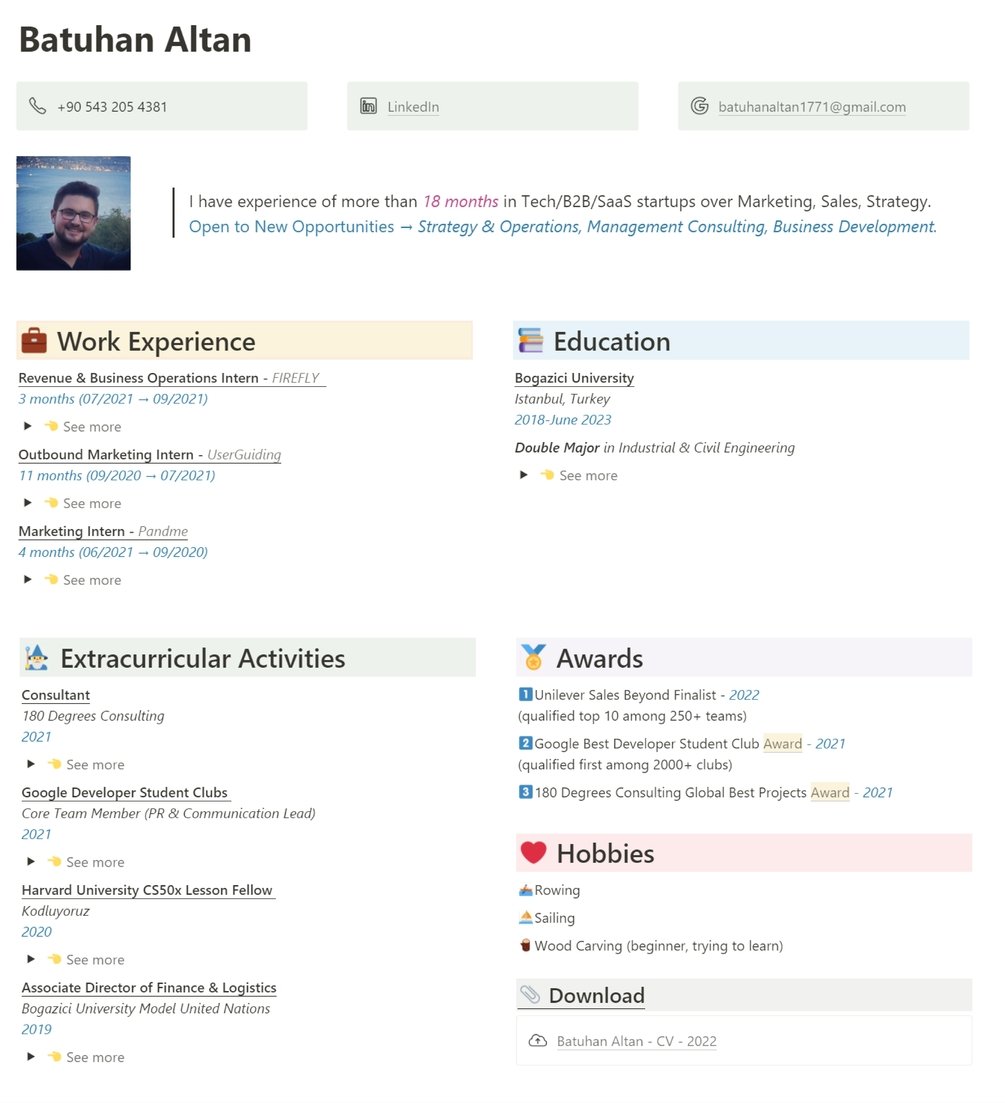Click the paperclip icon beside Download
The image size is (1005, 1103).
530,995
